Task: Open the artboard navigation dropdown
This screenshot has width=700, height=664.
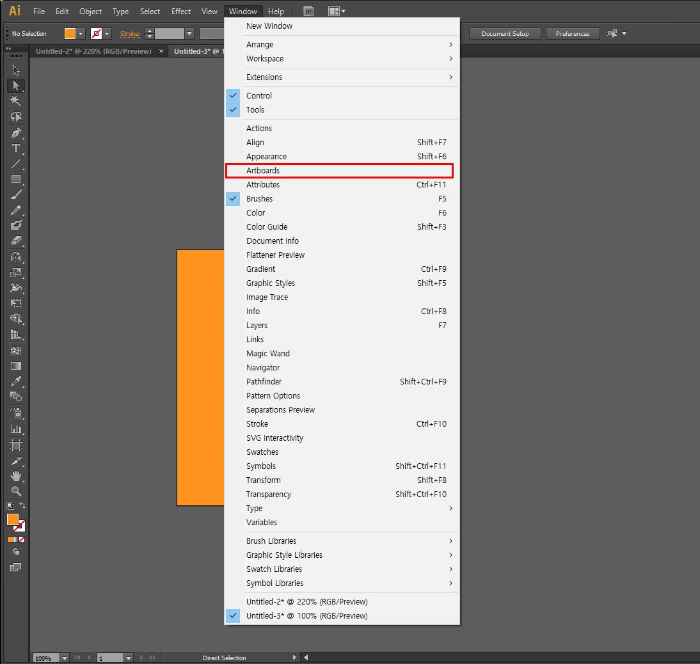Action: coord(129,658)
